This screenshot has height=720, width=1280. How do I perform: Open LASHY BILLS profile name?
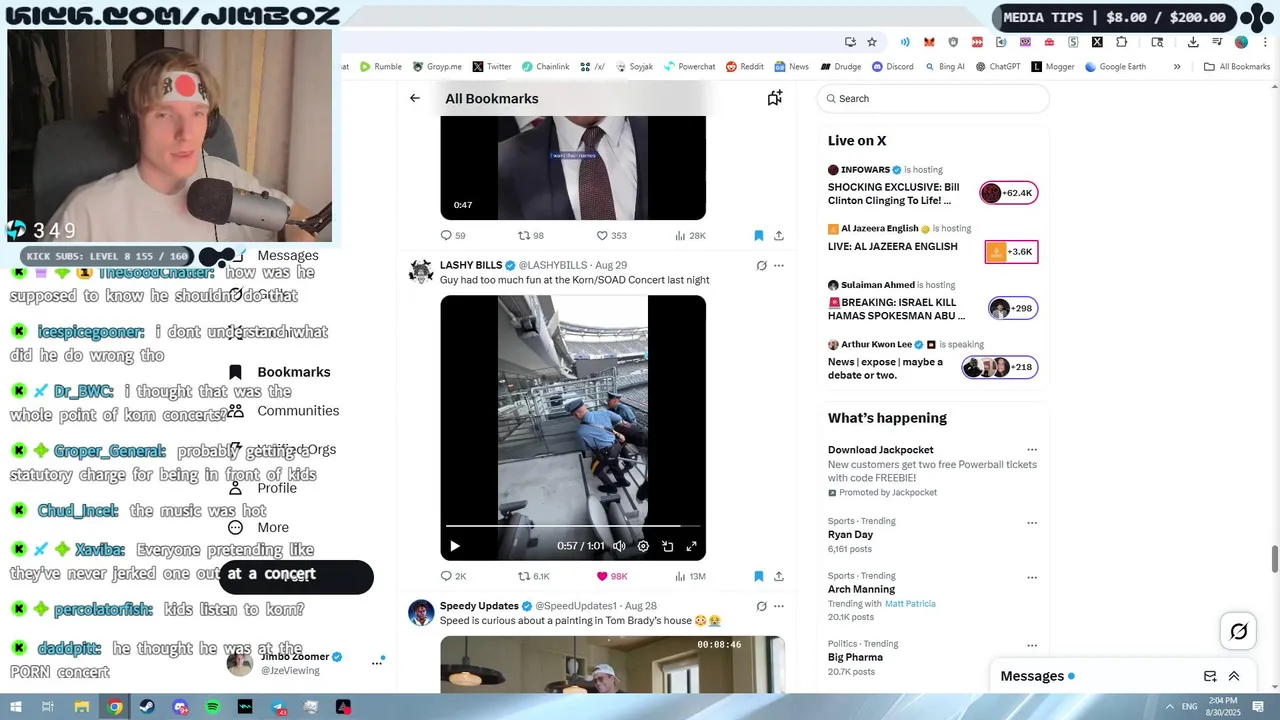pos(471,265)
